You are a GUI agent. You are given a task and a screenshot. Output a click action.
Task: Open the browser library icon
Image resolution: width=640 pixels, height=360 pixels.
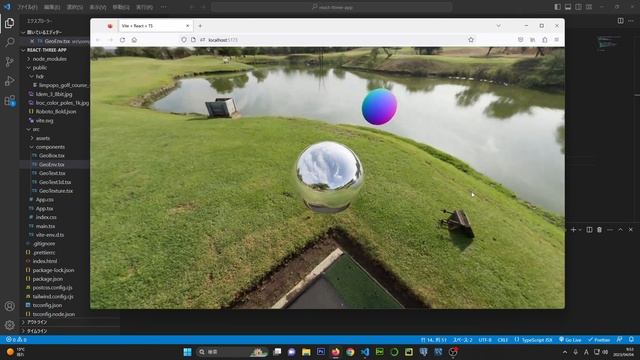point(532,40)
